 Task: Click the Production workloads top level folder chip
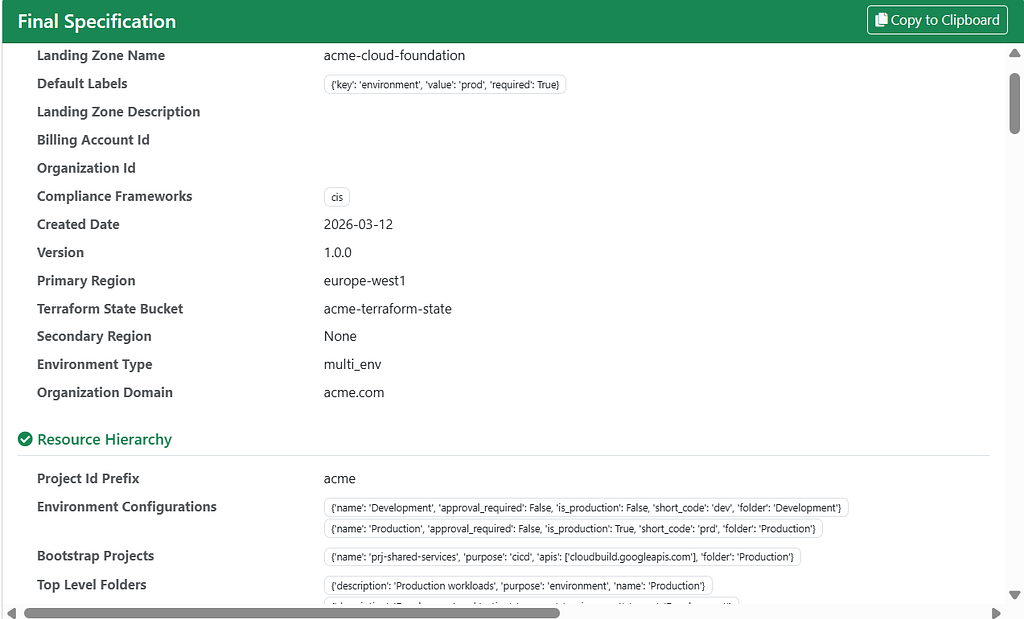(x=518, y=586)
